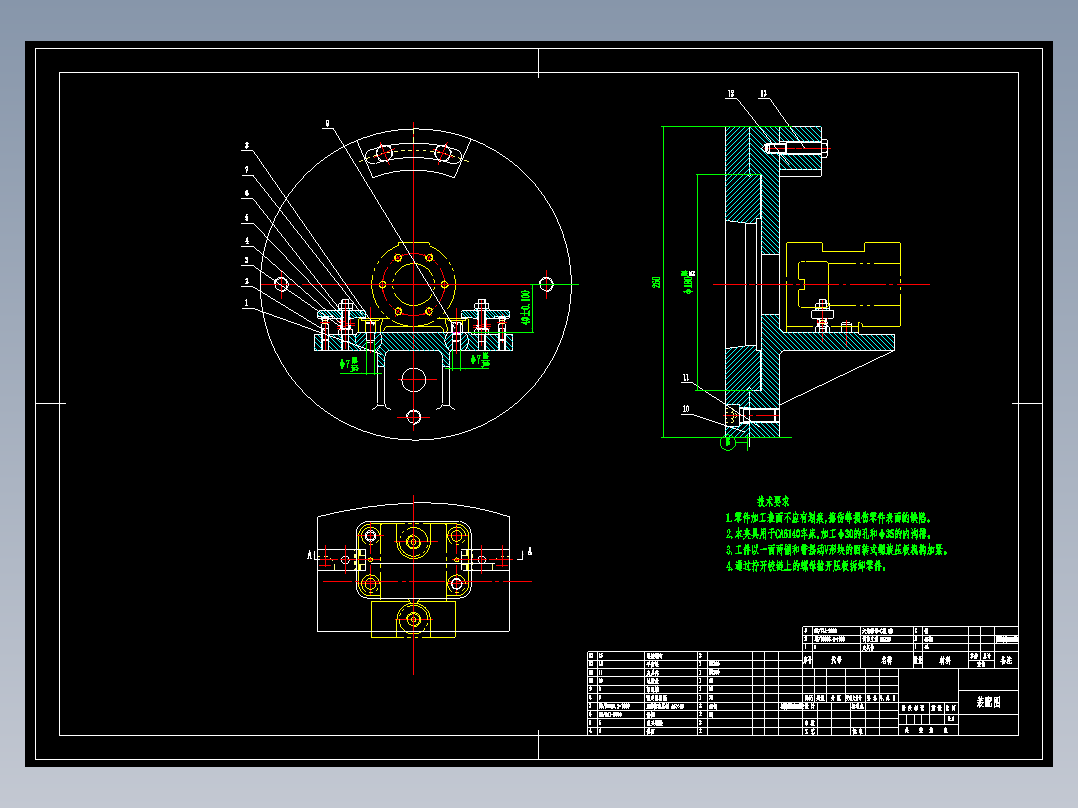Image resolution: width=1078 pixels, height=808 pixels.
Task: Click the 装配图 title block cell
Action: pyautogui.click(x=988, y=702)
